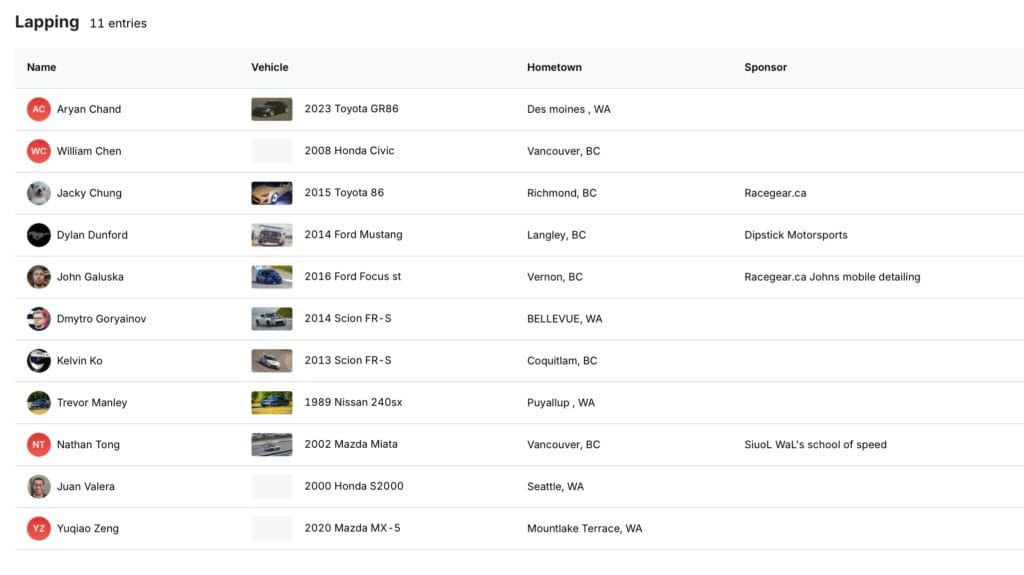Open the 1989 Nissan 240sx thumbnail
The image size is (1024, 575).
272,402
